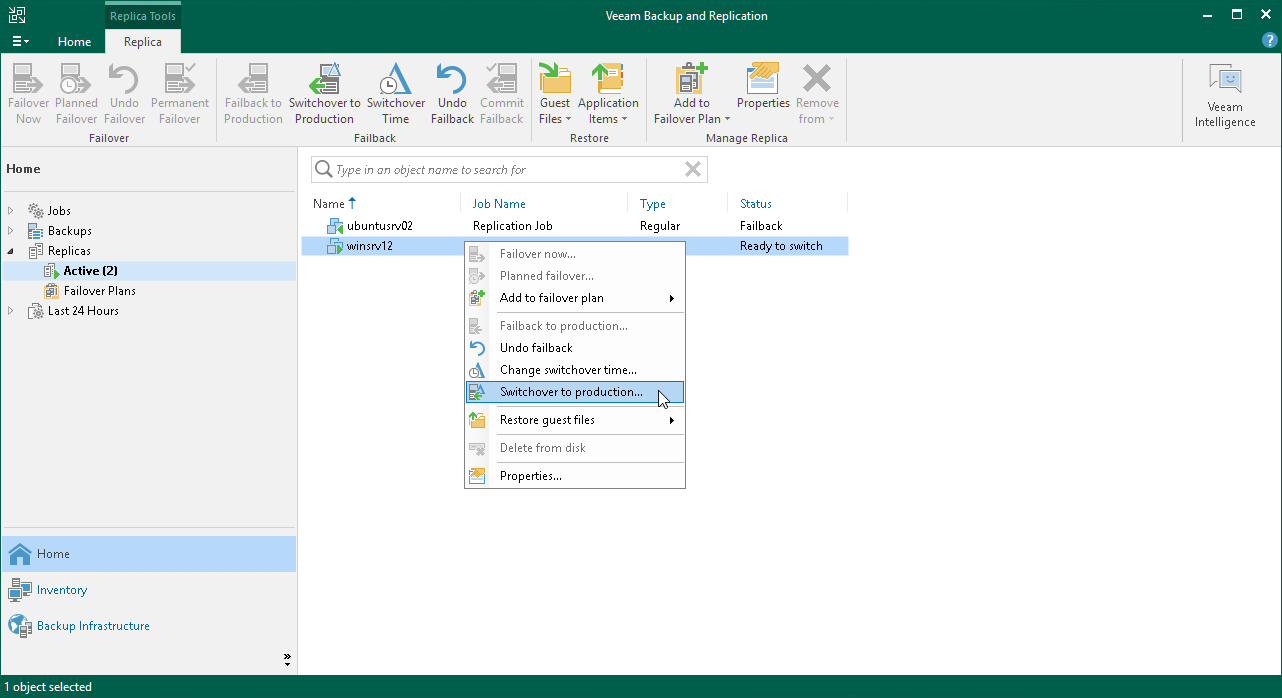Open the Backup Infrastructure pane
The image size is (1282, 698).
coord(148,626)
